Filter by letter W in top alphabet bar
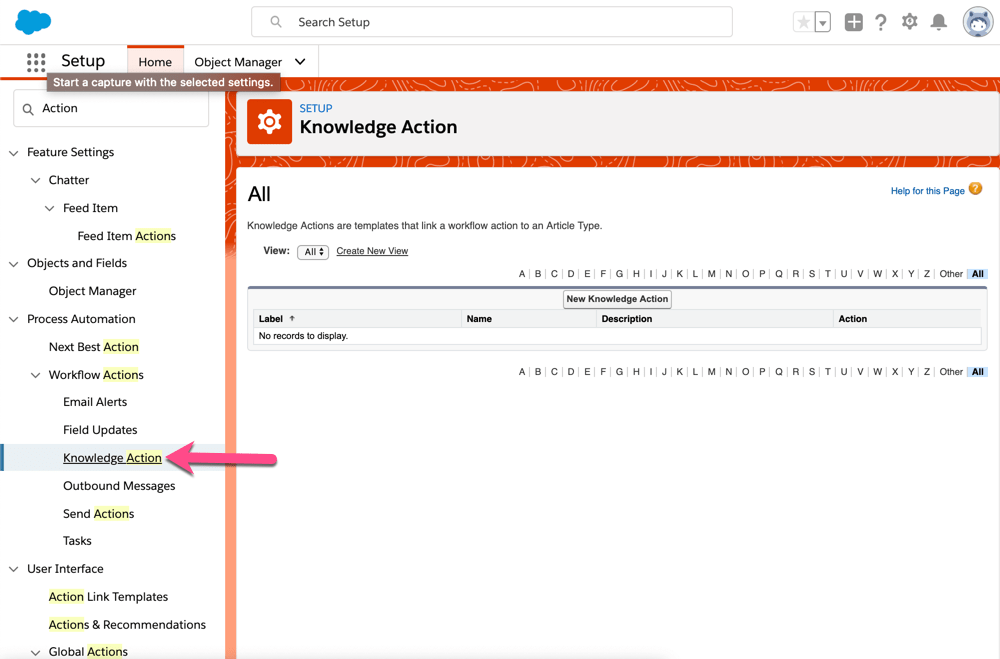This screenshot has width=1000, height=659. tap(877, 274)
